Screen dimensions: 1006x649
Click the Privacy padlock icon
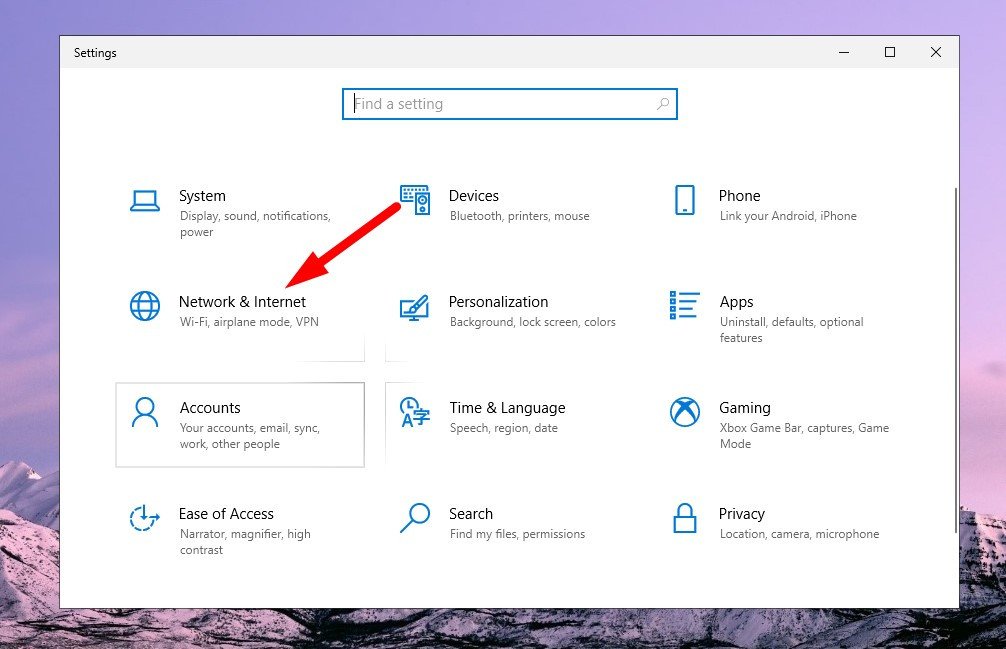(685, 518)
